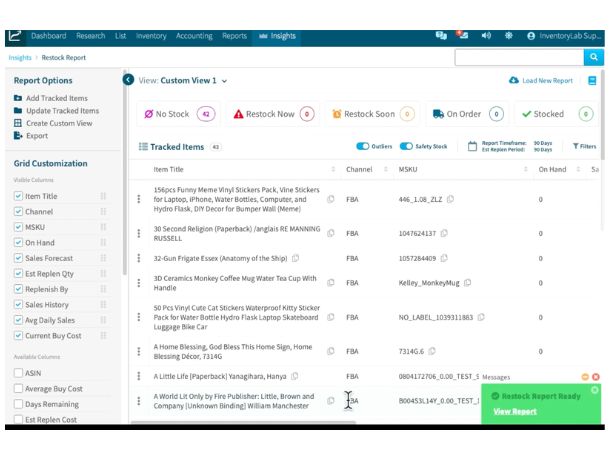Click View Report link in notification

515,411
